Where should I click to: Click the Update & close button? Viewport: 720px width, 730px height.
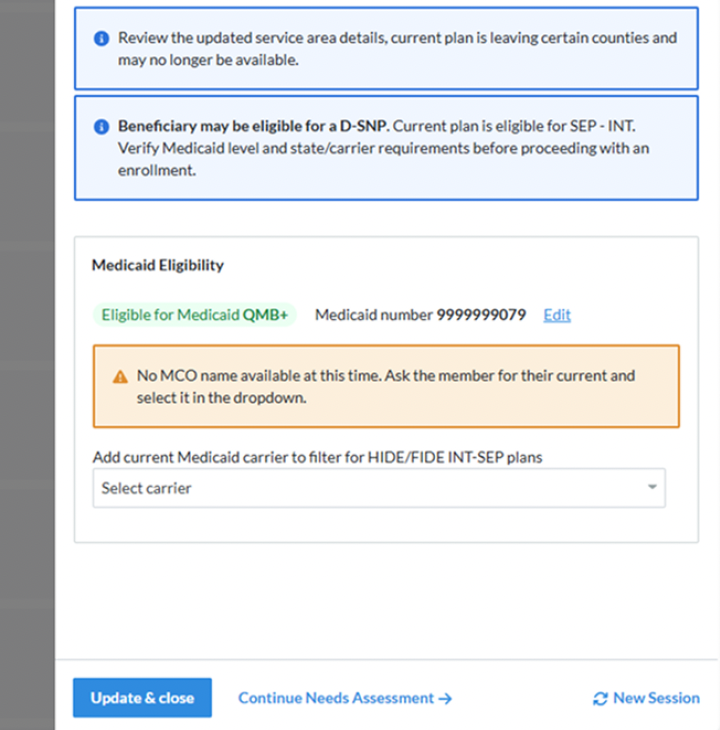click(142, 697)
